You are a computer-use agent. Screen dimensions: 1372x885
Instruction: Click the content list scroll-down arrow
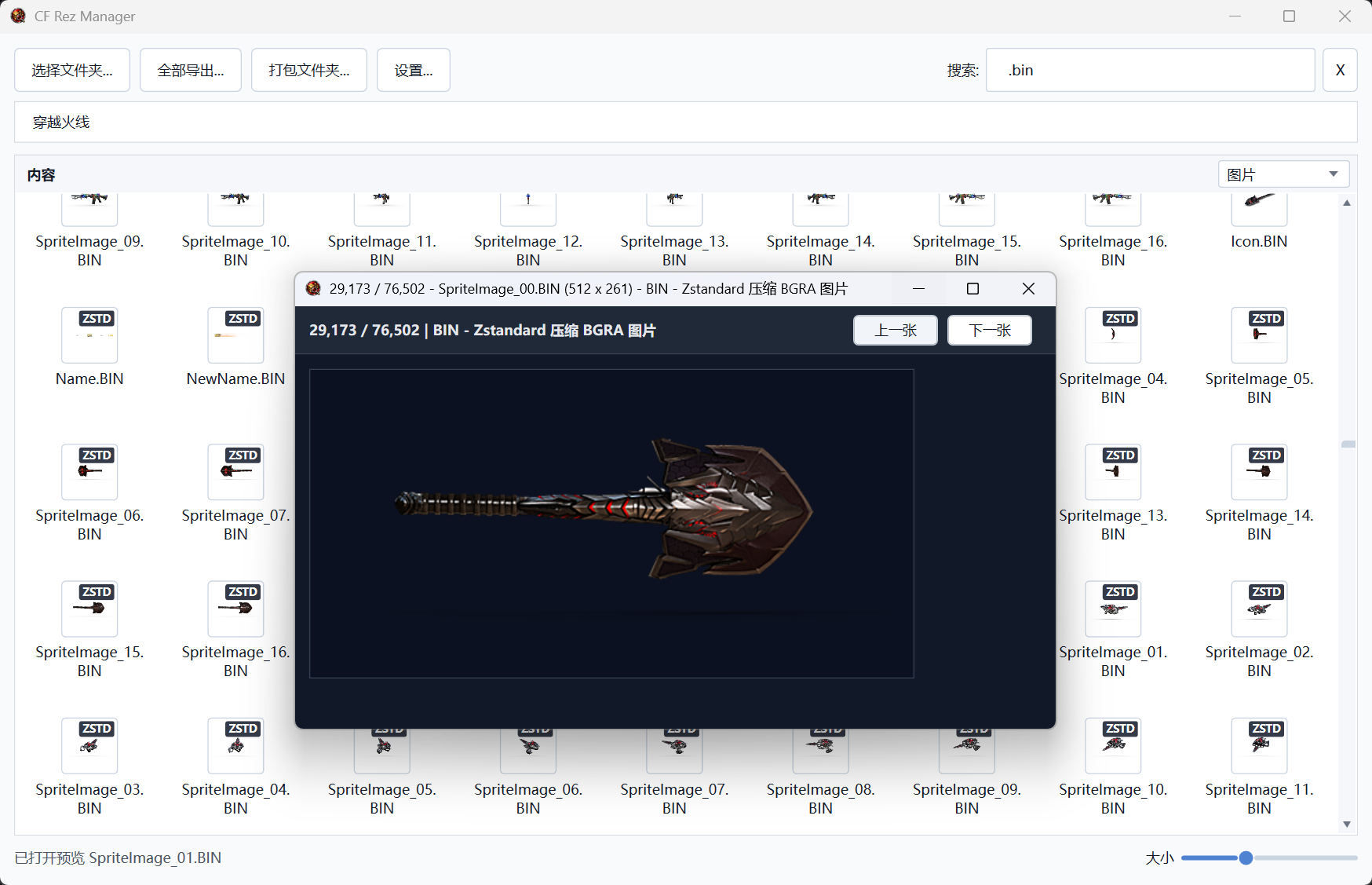(1347, 825)
